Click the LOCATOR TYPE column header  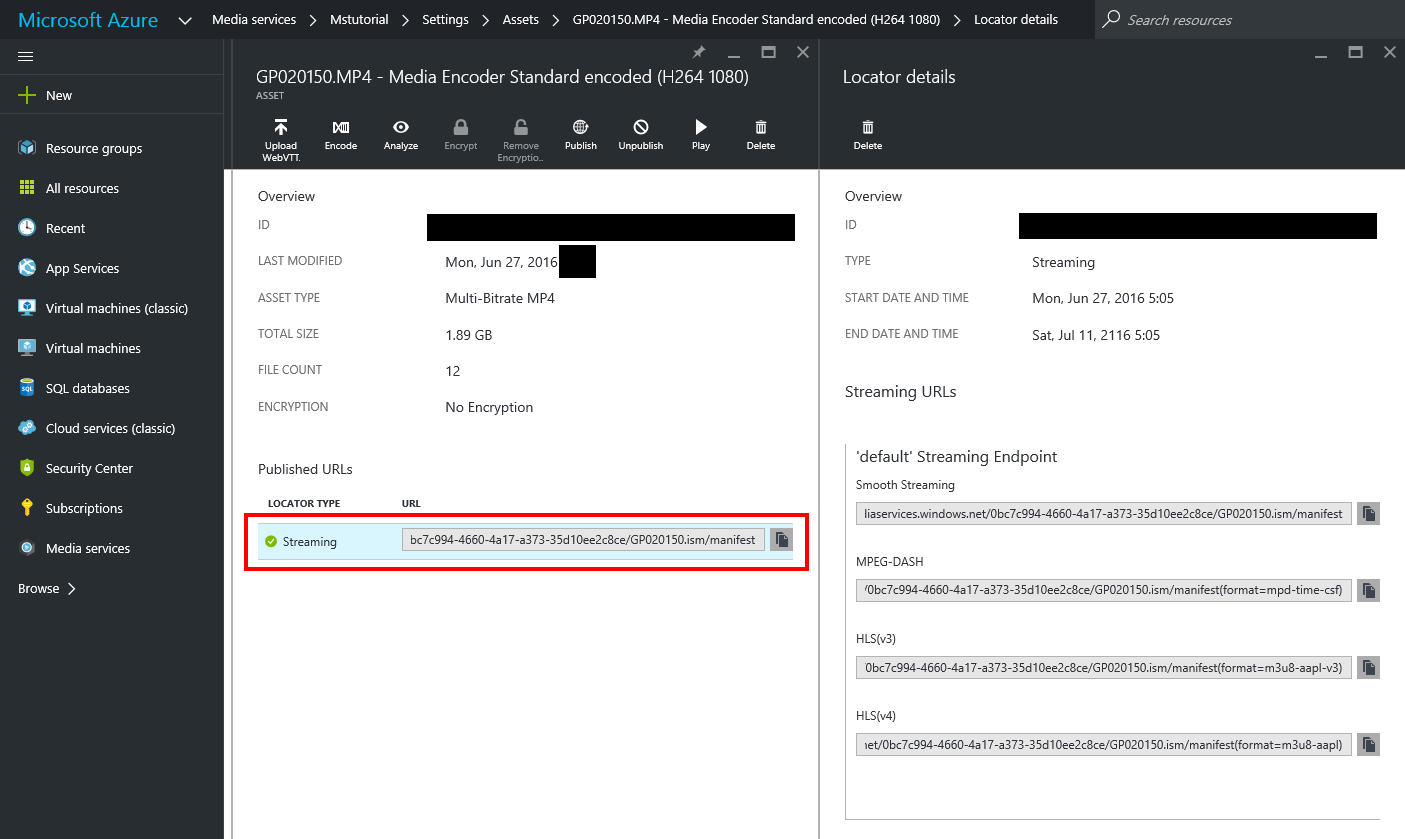(304, 503)
